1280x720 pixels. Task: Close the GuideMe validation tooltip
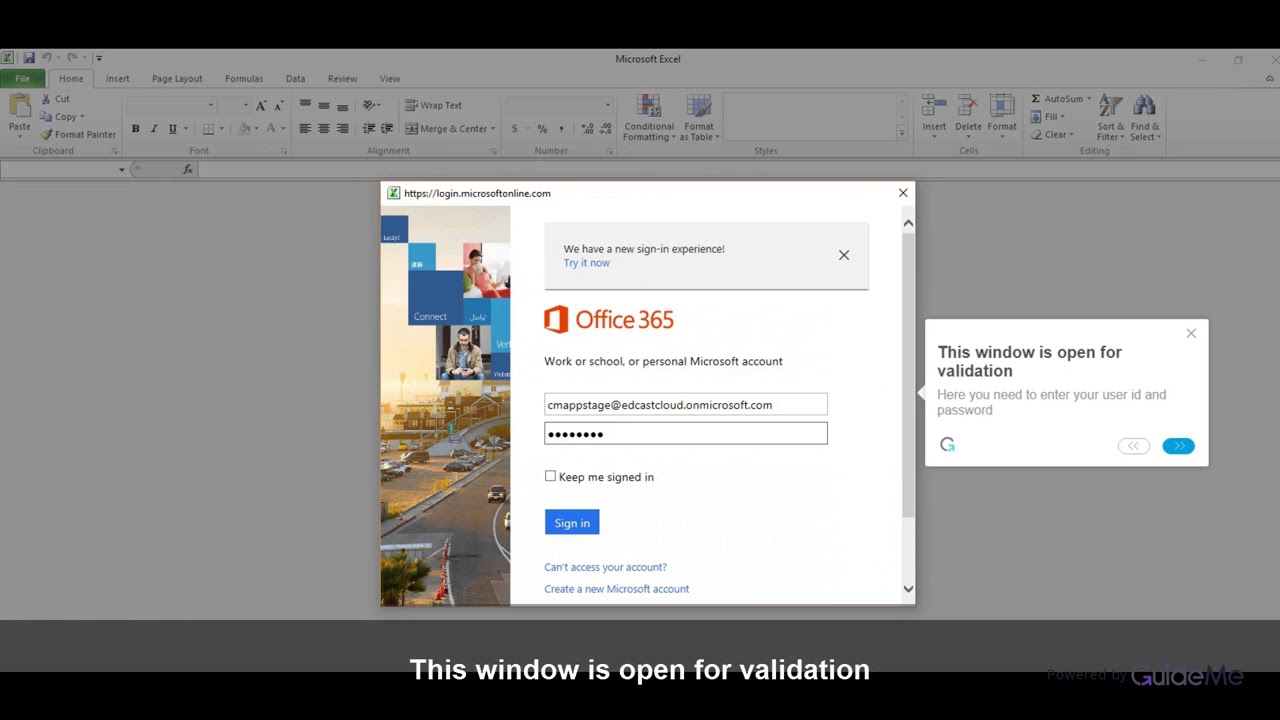[x=1191, y=333]
